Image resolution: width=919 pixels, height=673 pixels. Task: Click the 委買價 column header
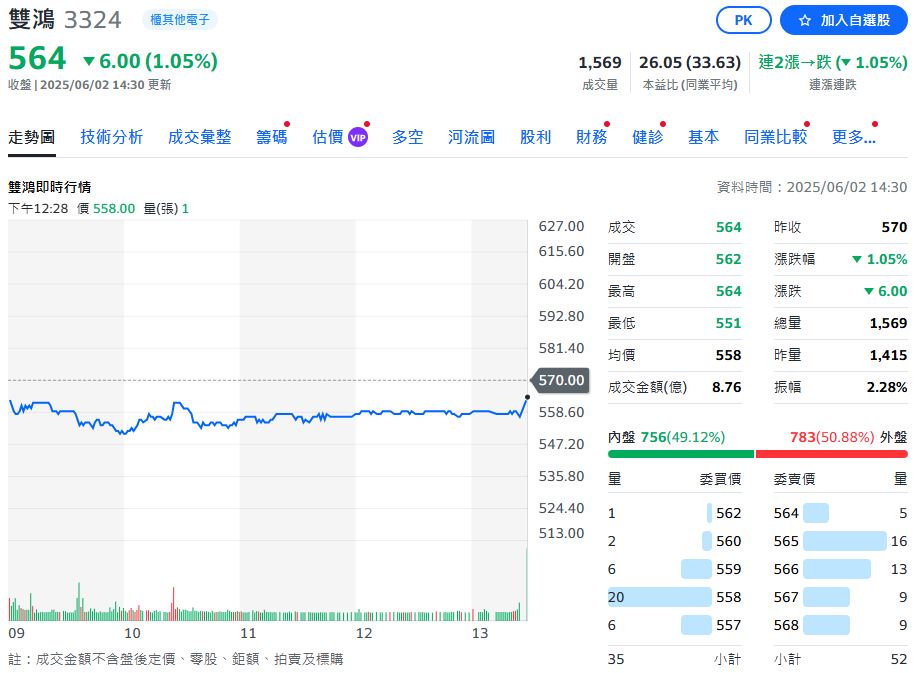coord(720,480)
